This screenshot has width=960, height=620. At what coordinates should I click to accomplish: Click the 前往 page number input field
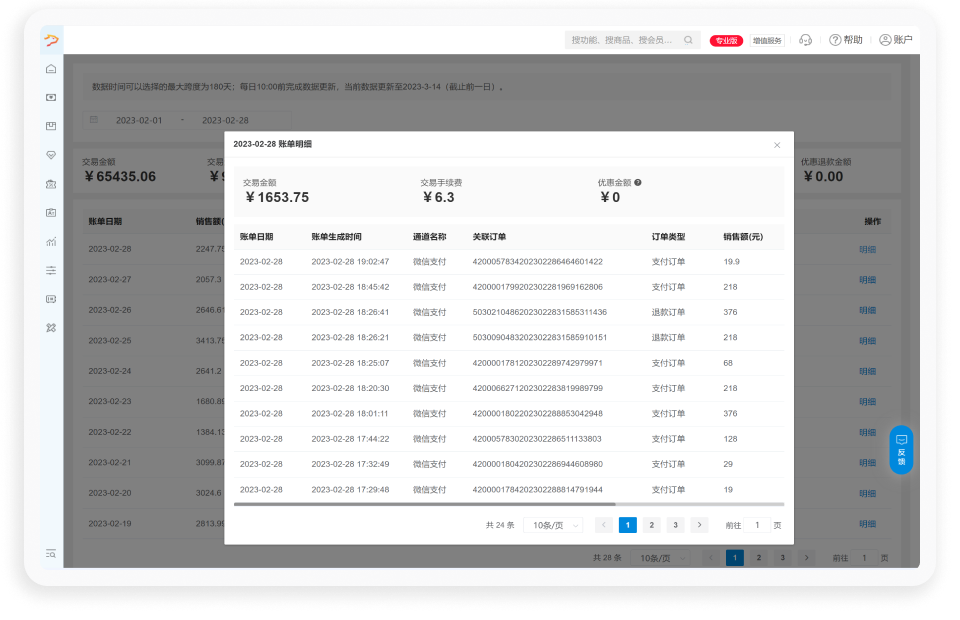[757, 524]
